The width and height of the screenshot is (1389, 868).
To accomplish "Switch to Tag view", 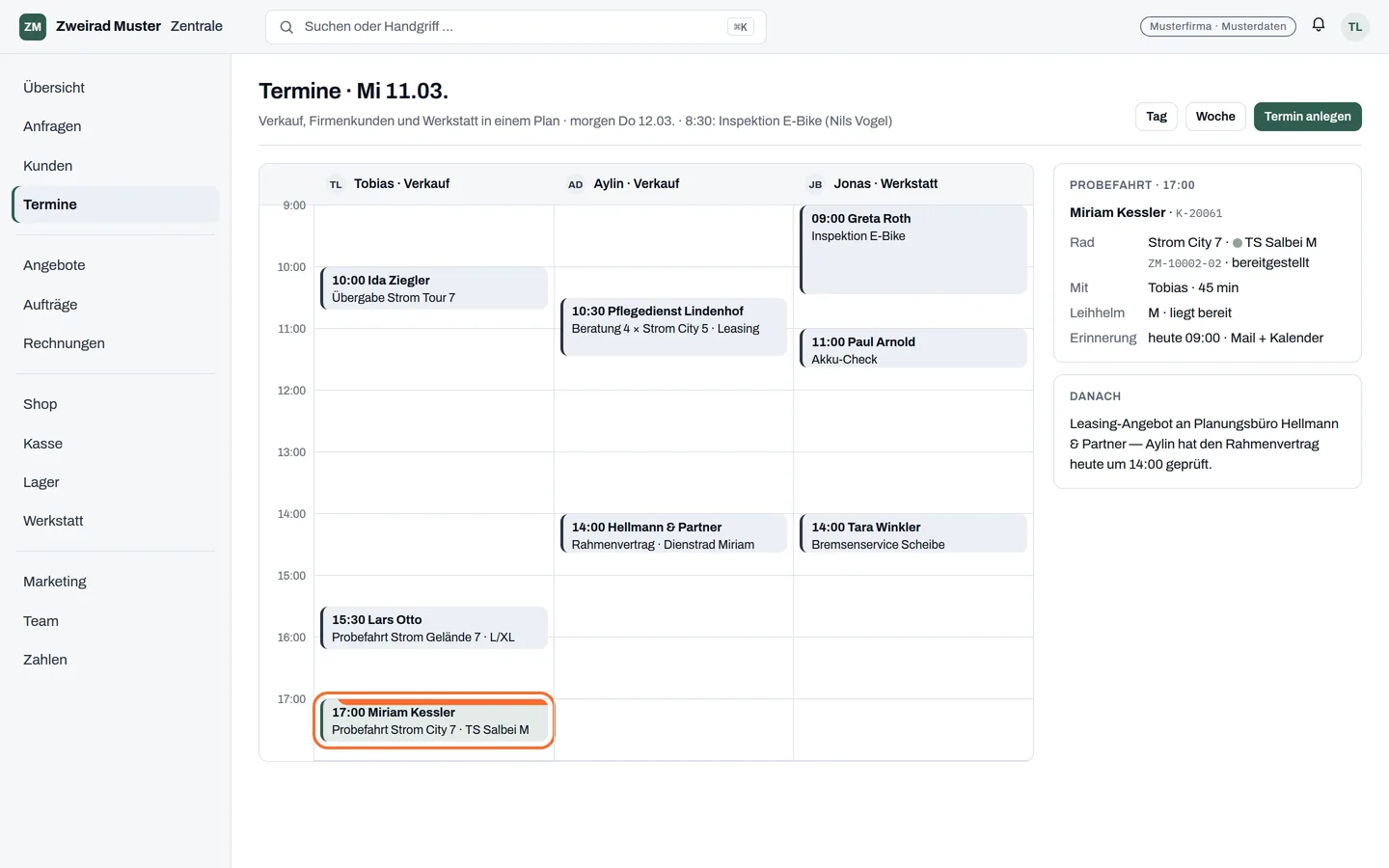I will click(1157, 117).
